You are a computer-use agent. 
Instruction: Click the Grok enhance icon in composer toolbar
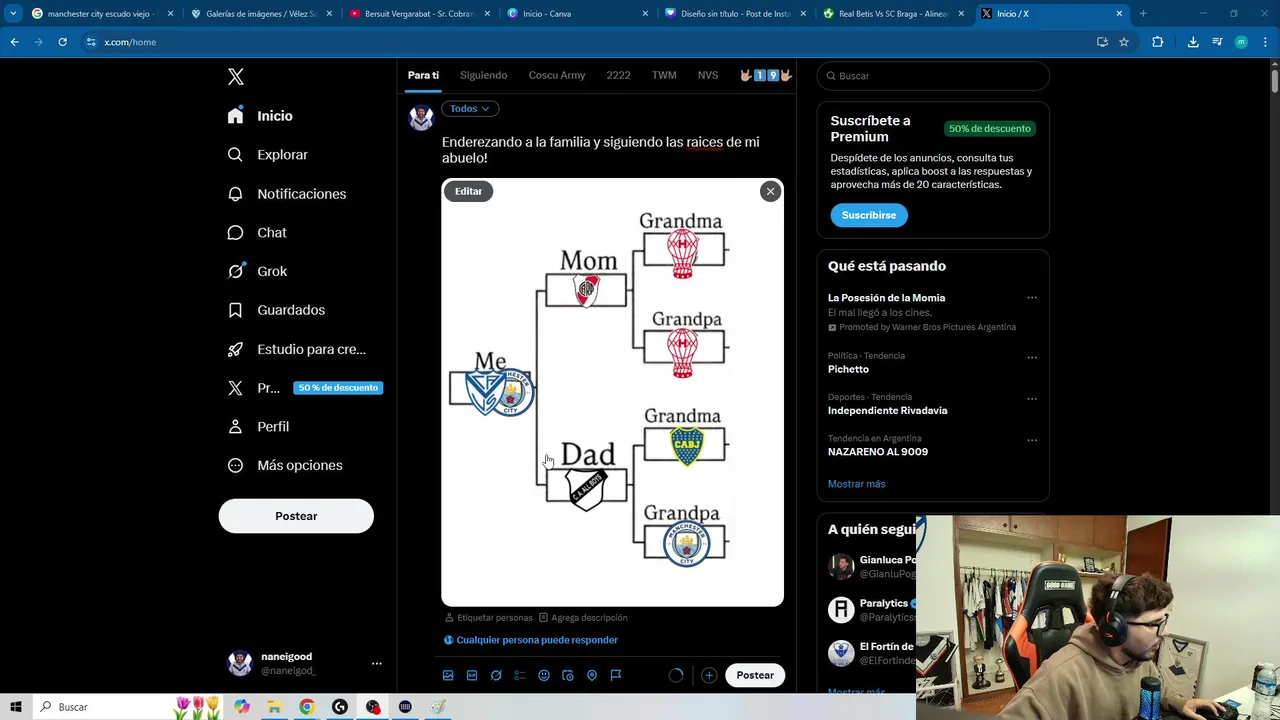tap(496, 675)
